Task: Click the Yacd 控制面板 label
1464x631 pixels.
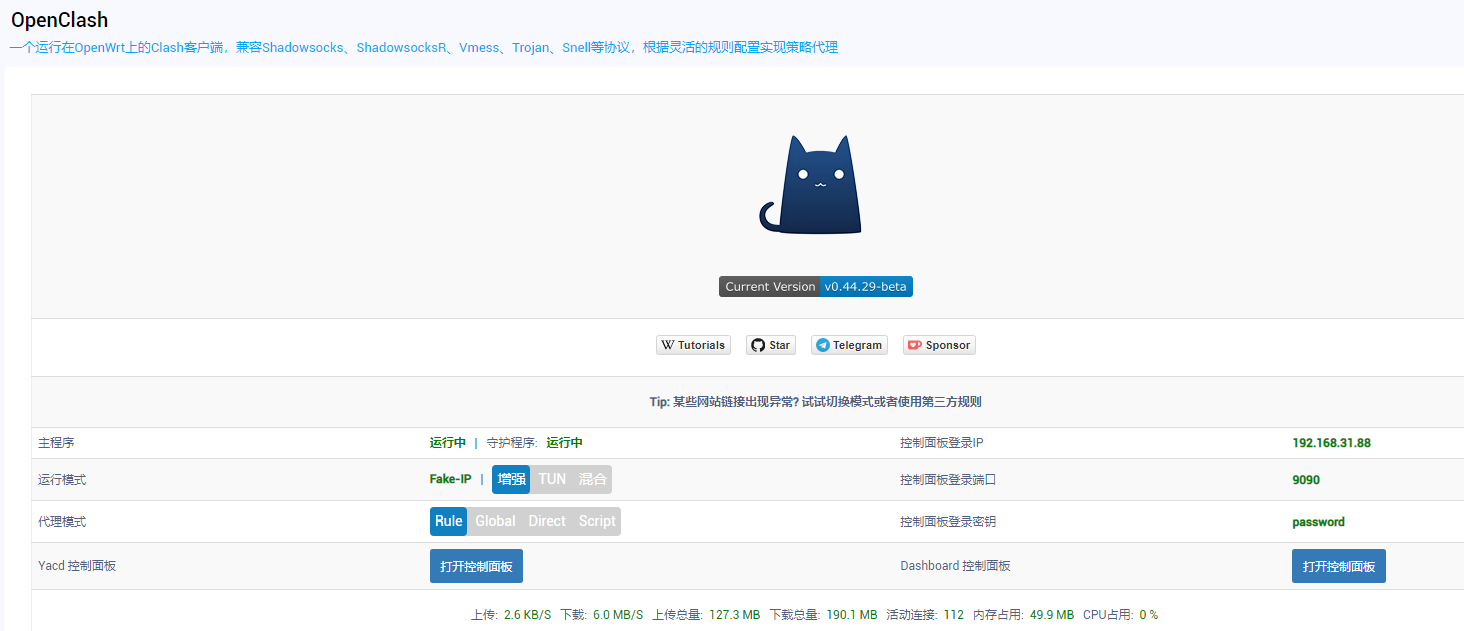Action: 77,566
